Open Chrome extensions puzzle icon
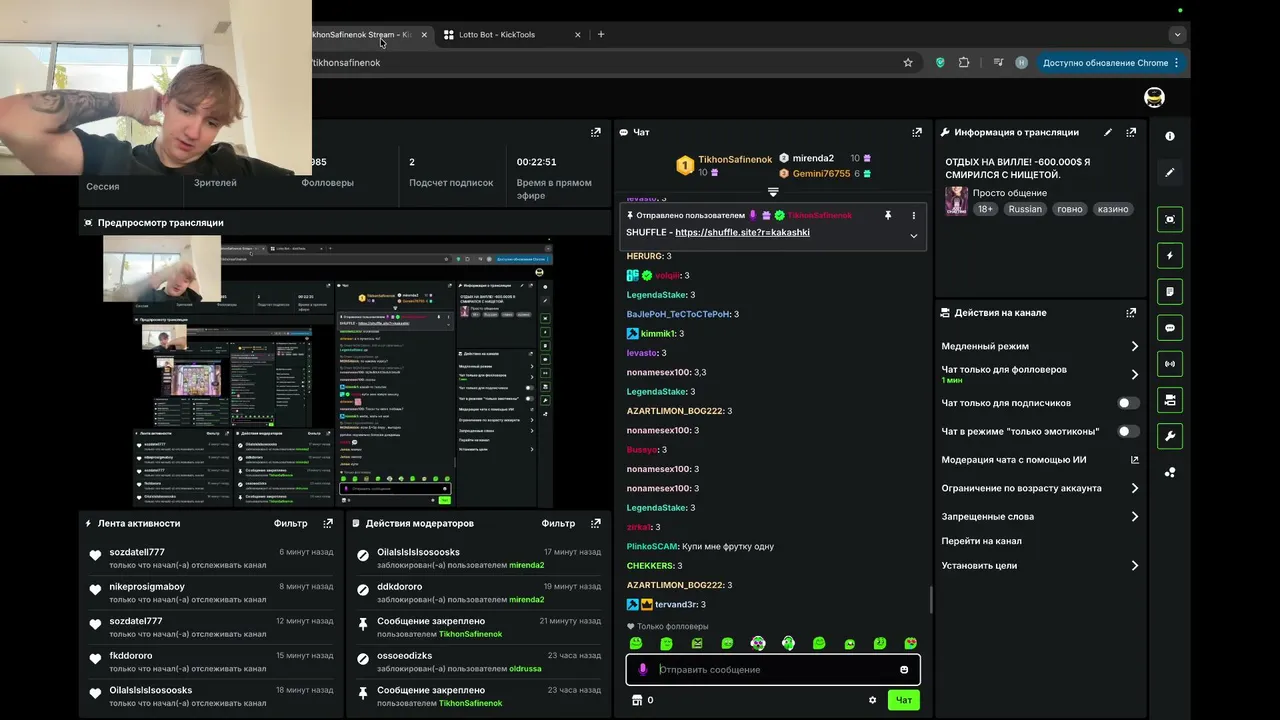The image size is (1280, 720). [964, 62]
